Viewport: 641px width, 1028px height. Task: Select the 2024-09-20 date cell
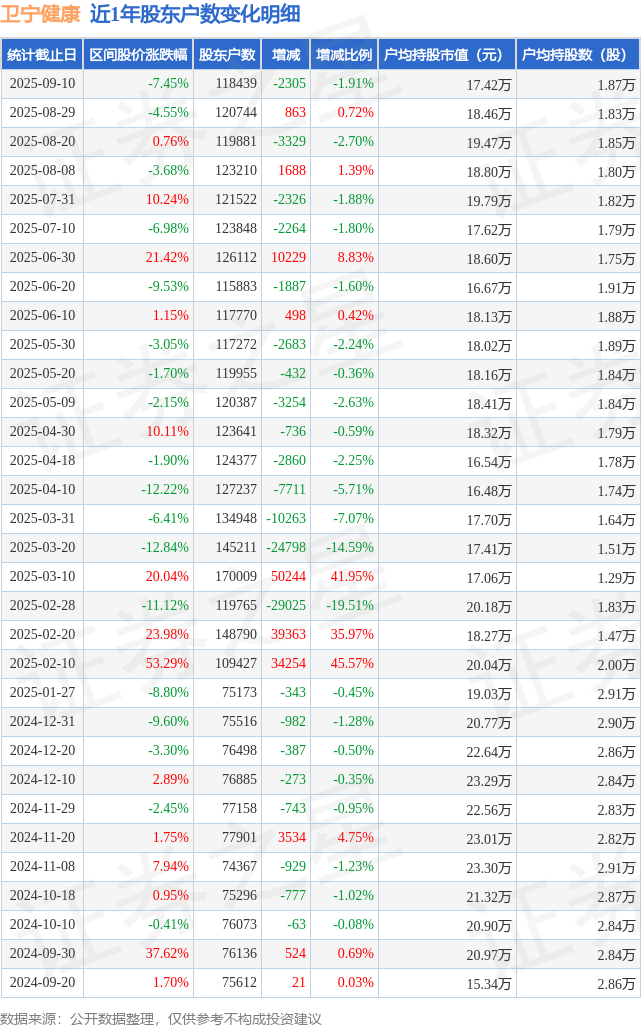[41, 983]
